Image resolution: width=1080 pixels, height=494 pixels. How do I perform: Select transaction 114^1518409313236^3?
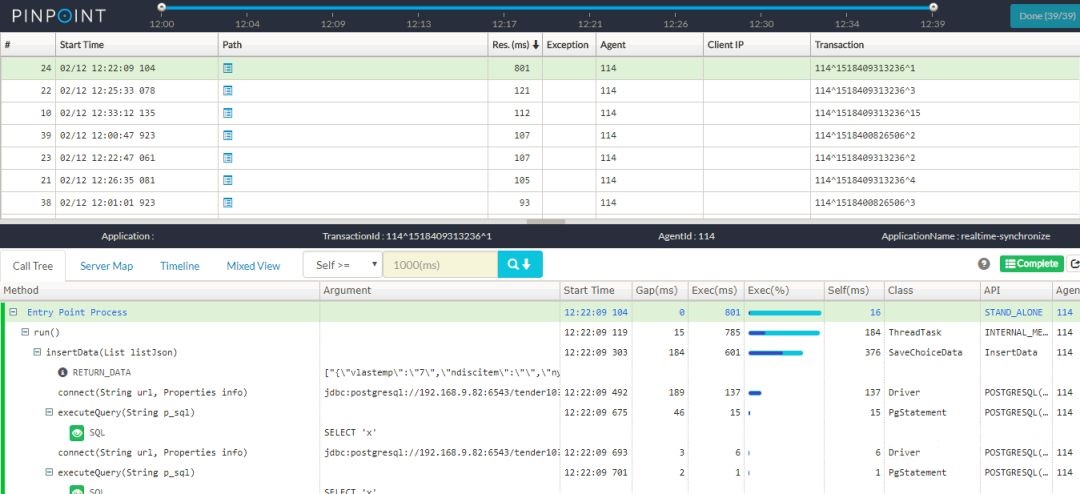[864, 91]
